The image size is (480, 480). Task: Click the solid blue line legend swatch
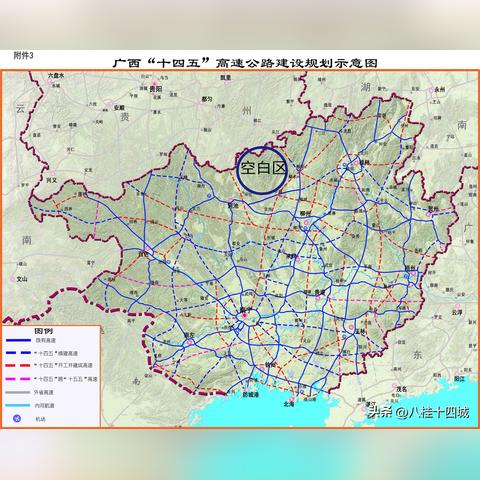tap(18, 341)
